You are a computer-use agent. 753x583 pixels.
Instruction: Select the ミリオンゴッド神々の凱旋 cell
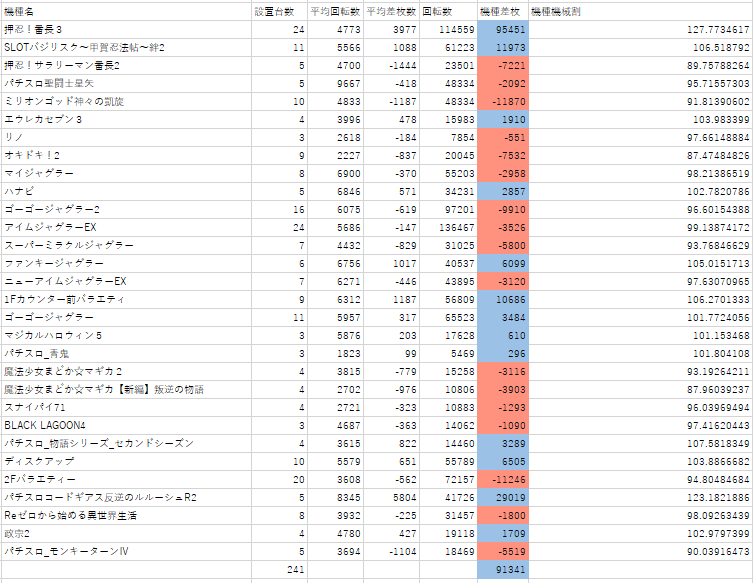126,102
